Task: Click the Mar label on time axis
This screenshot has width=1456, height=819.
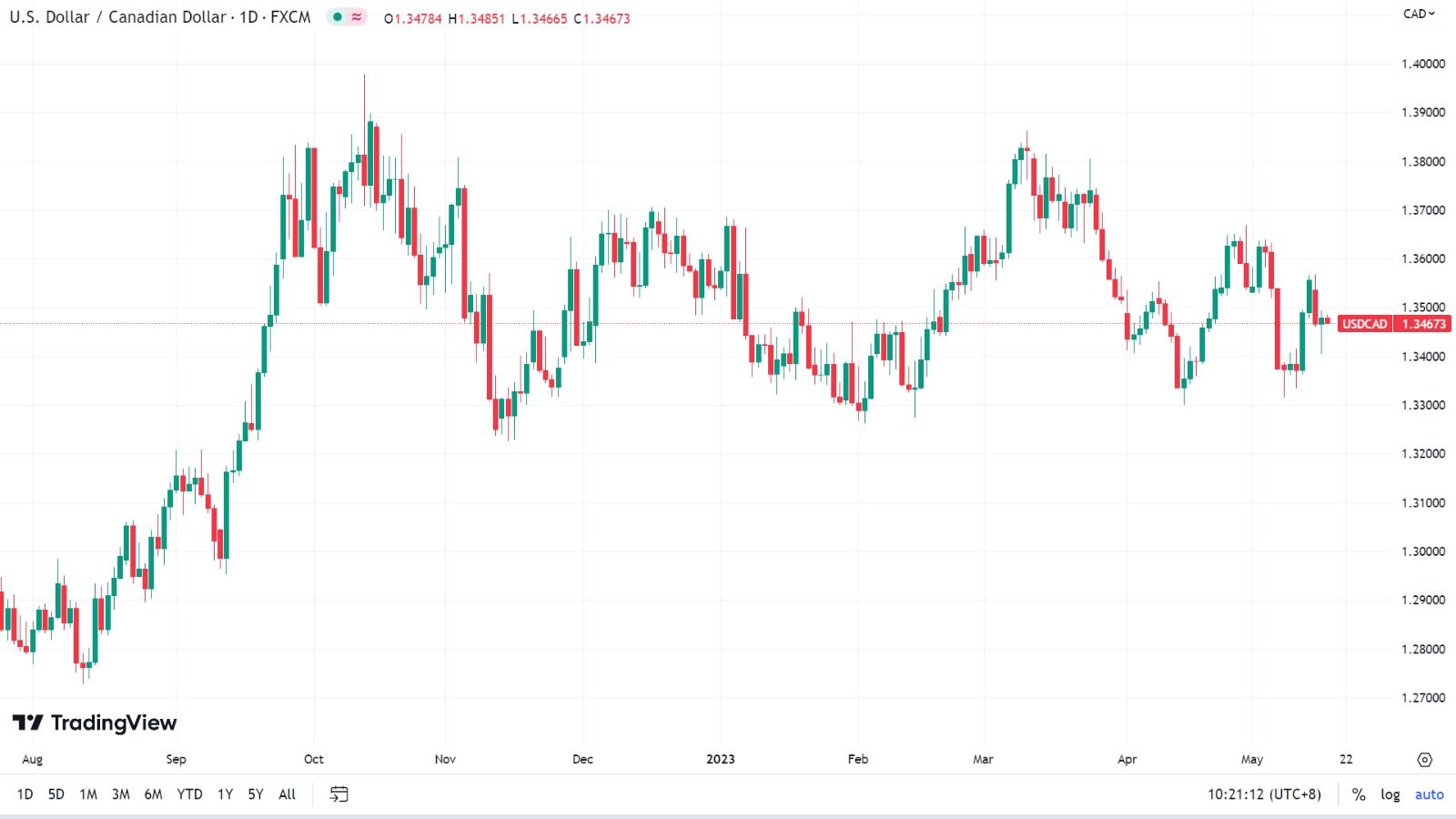Action: (x=983, y=760)
